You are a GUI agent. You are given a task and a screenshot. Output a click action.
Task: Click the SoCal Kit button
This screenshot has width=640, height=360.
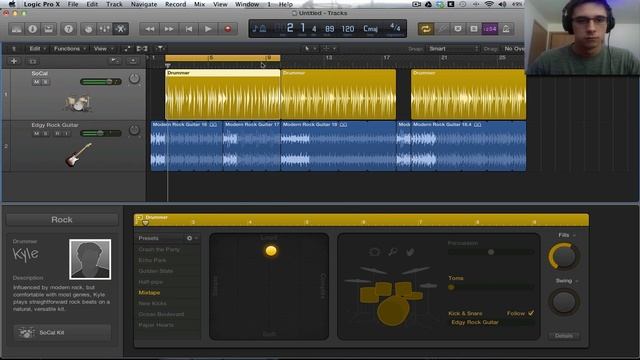tap(62, 333)
